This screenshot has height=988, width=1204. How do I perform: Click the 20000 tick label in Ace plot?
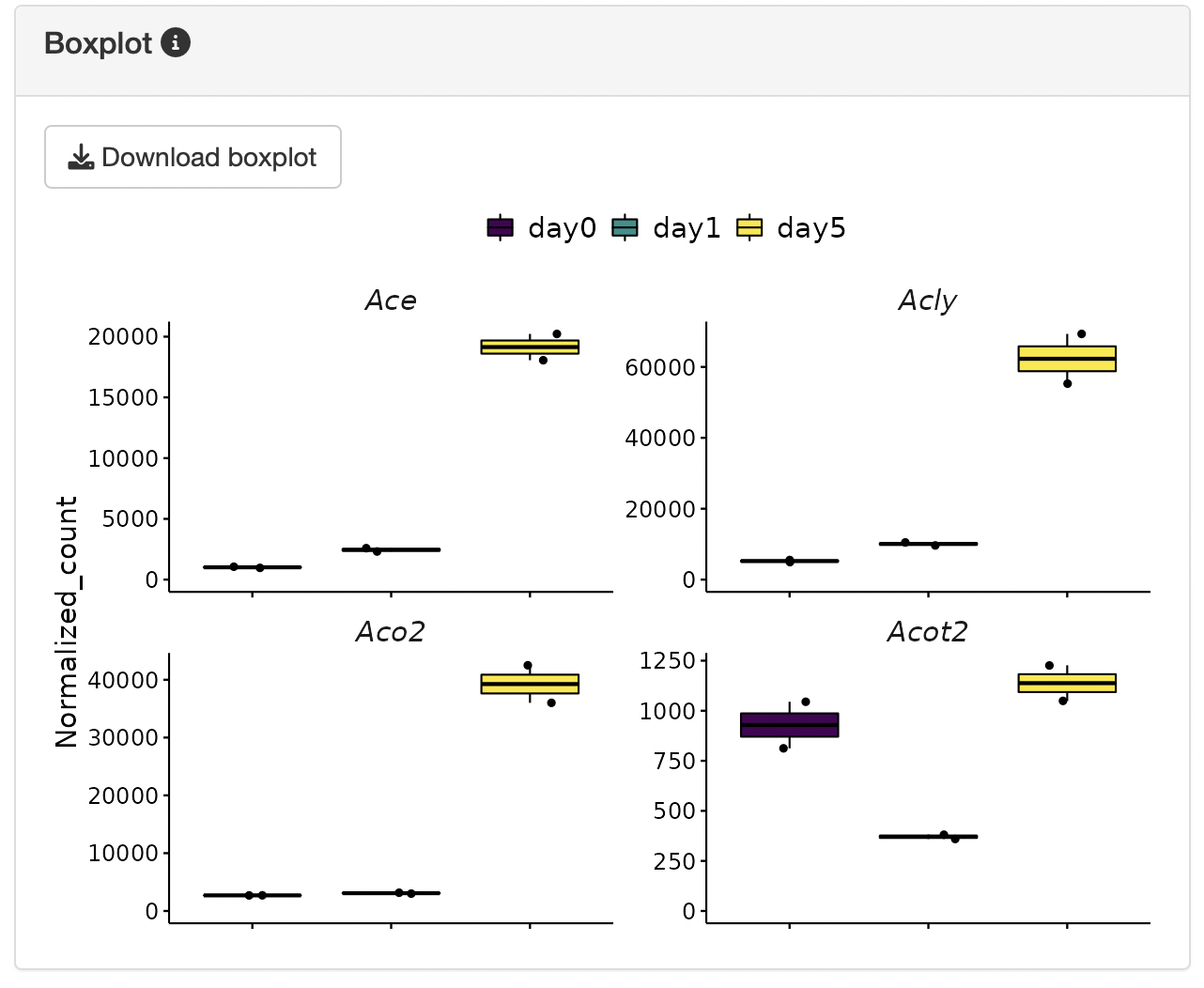tap(123, 337)
